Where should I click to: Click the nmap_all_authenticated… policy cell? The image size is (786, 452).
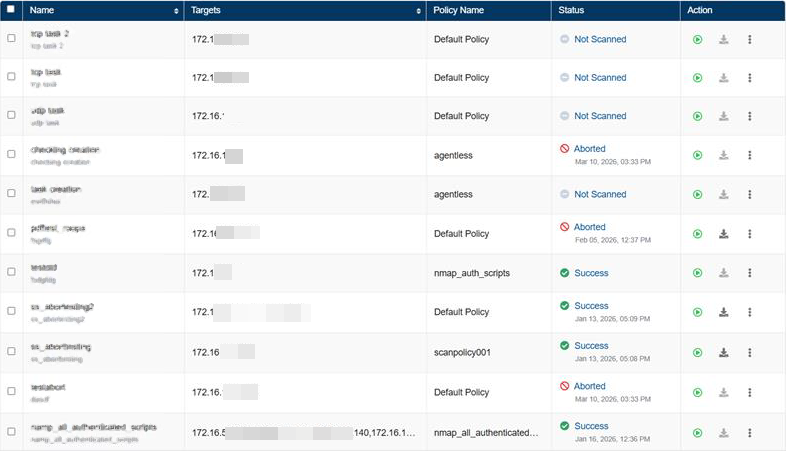click(486, 432)
